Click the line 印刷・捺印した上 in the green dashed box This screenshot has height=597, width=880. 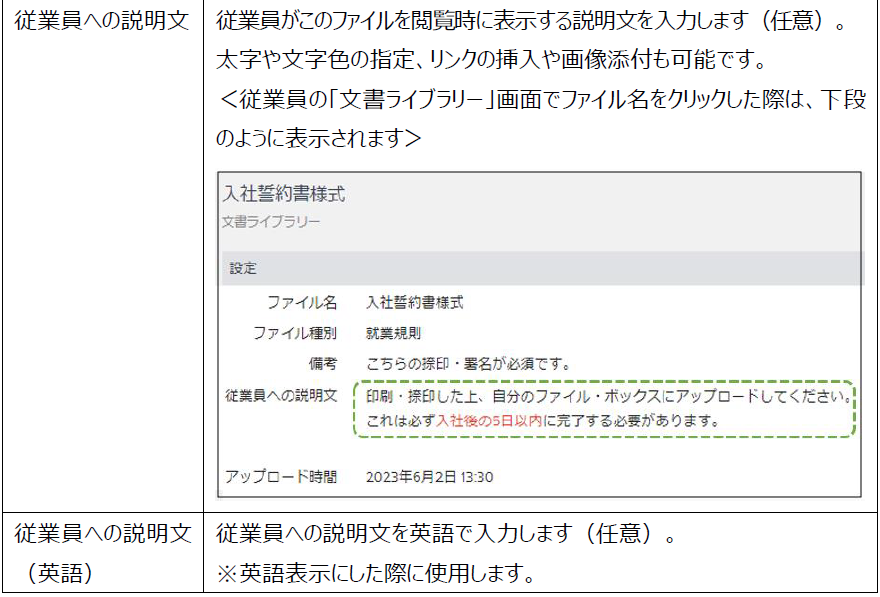(x=608, y=396)
